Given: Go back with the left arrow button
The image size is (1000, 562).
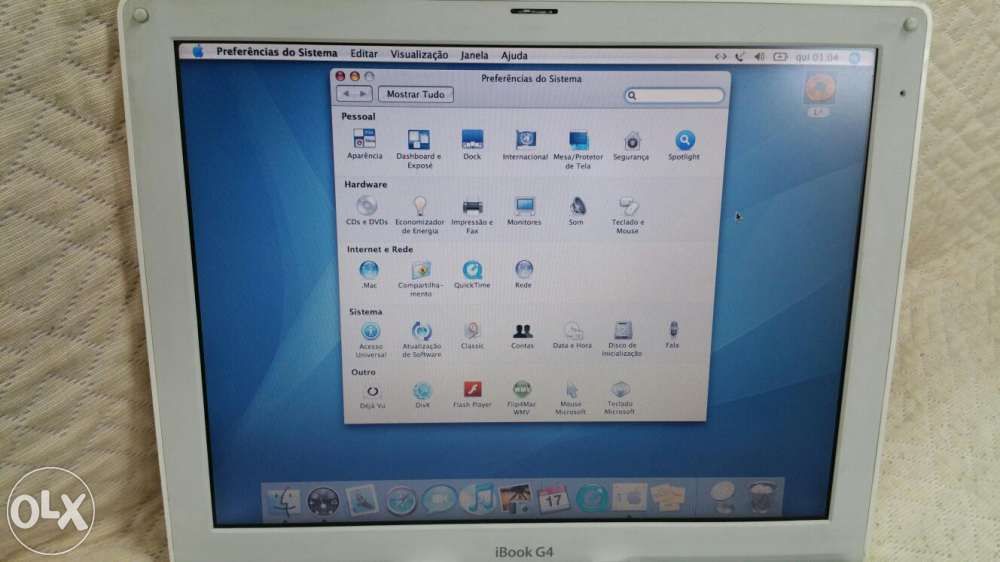Looking at the screenshot, I should tap(346, 94).
